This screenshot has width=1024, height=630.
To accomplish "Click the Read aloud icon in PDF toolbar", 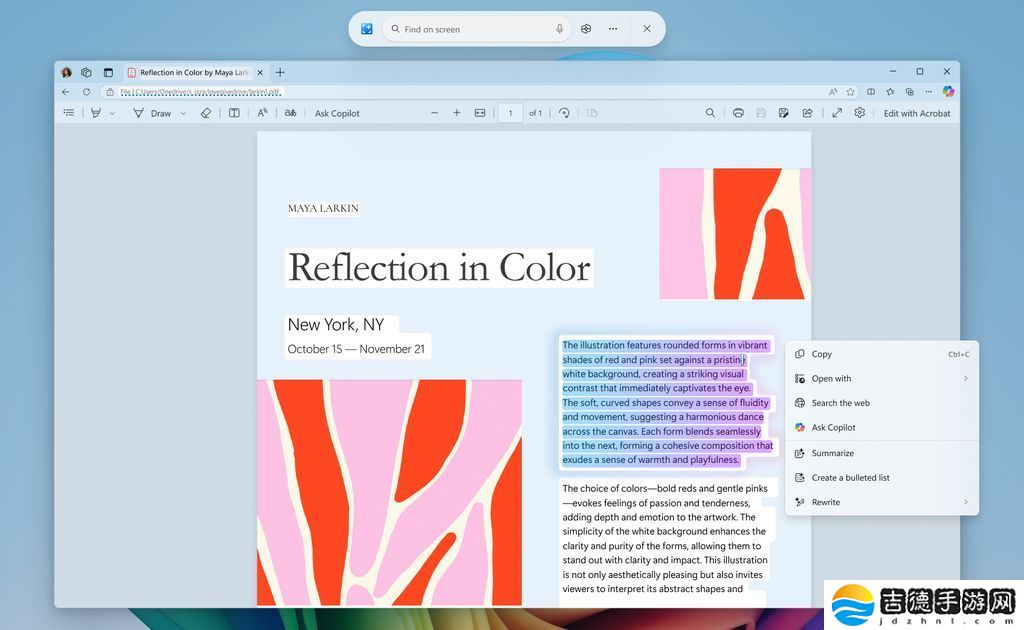I will (x=262, y=113).
